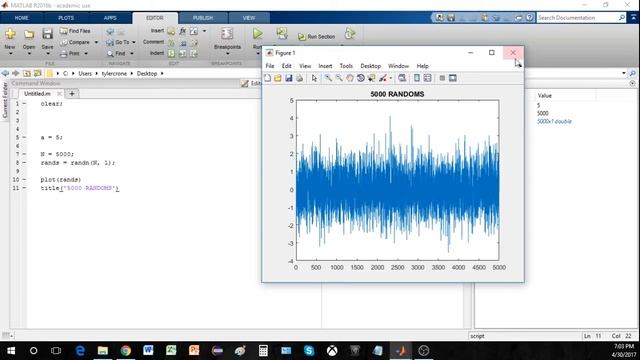Click Save Figure icon in Figure toolbar

(289, 78)
